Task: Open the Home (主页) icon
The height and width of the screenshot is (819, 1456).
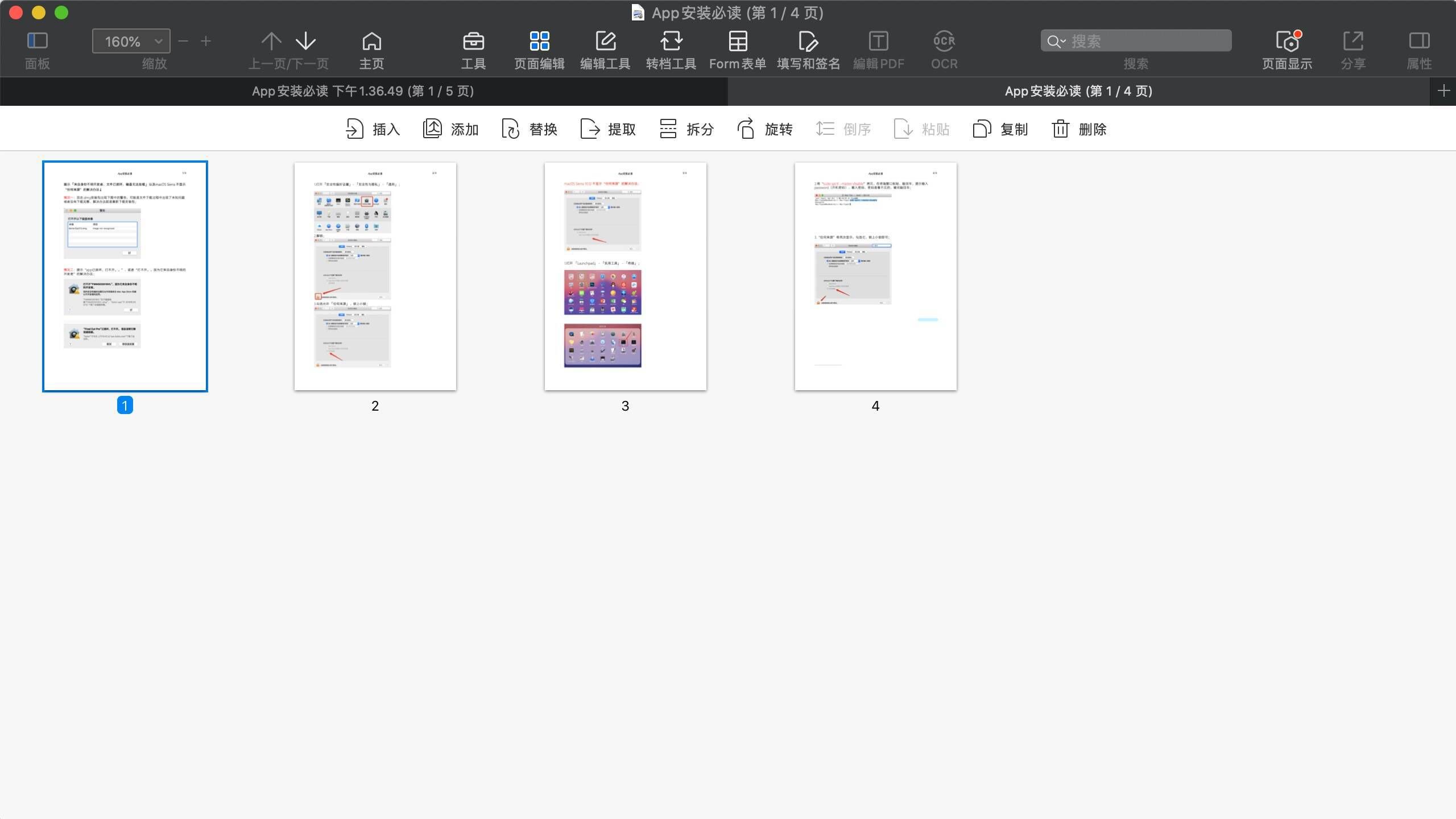Action: click(371, 41)
